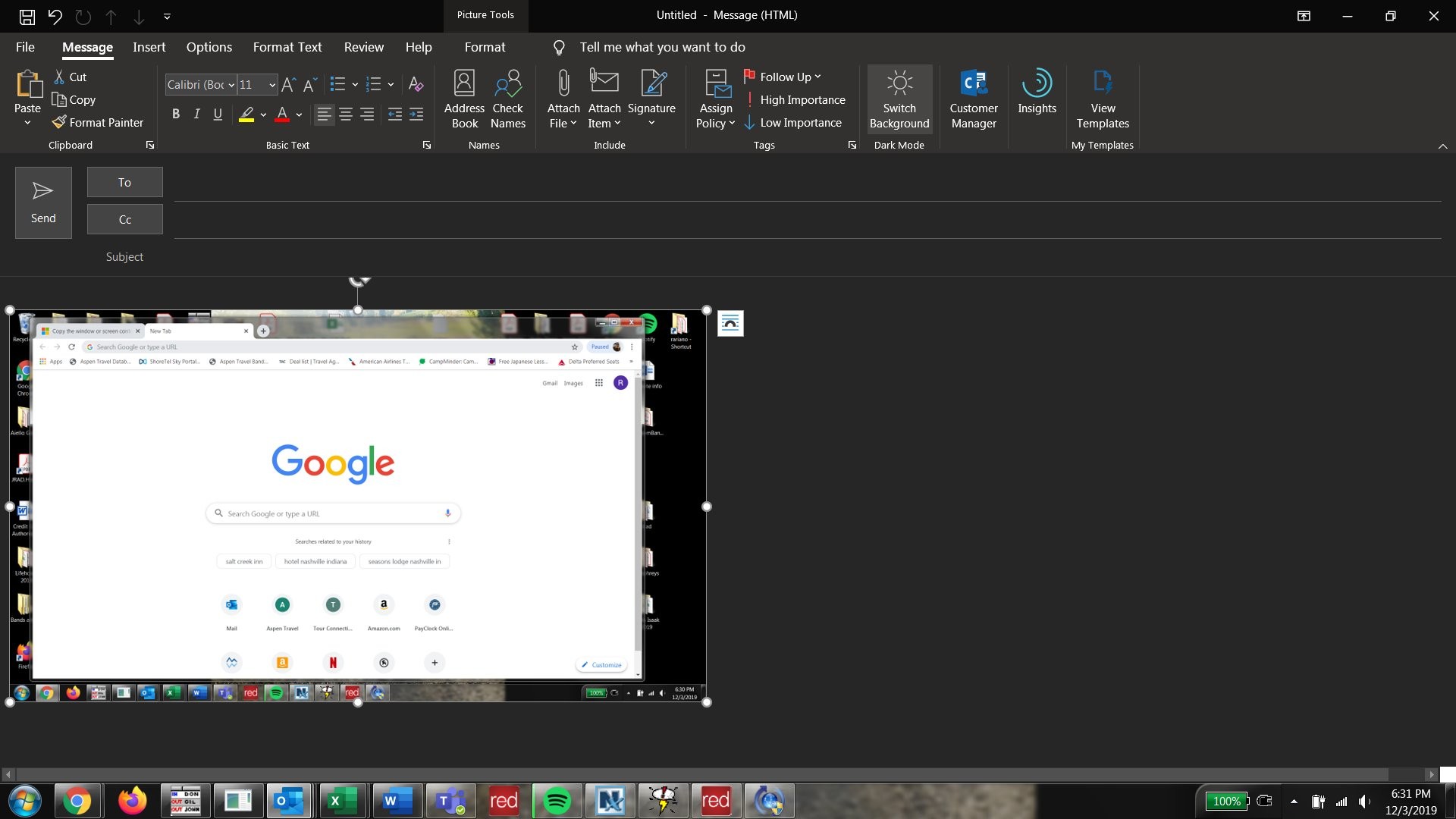The height and width of the screenshot is (819, 1456).
Task: Open the Font Color swatch menu
Action: pos(299,115)
